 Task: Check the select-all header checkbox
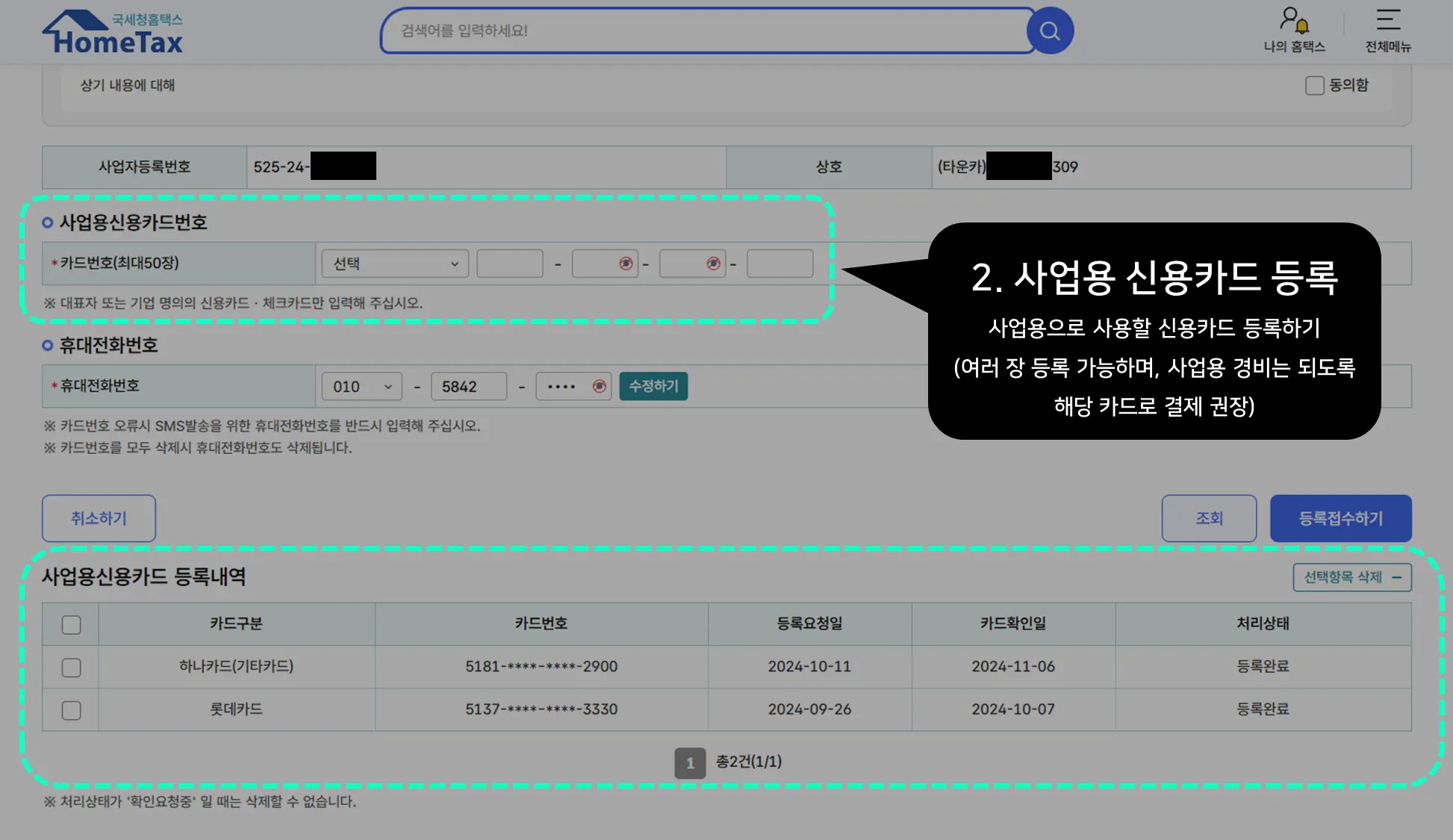point(71,624)
